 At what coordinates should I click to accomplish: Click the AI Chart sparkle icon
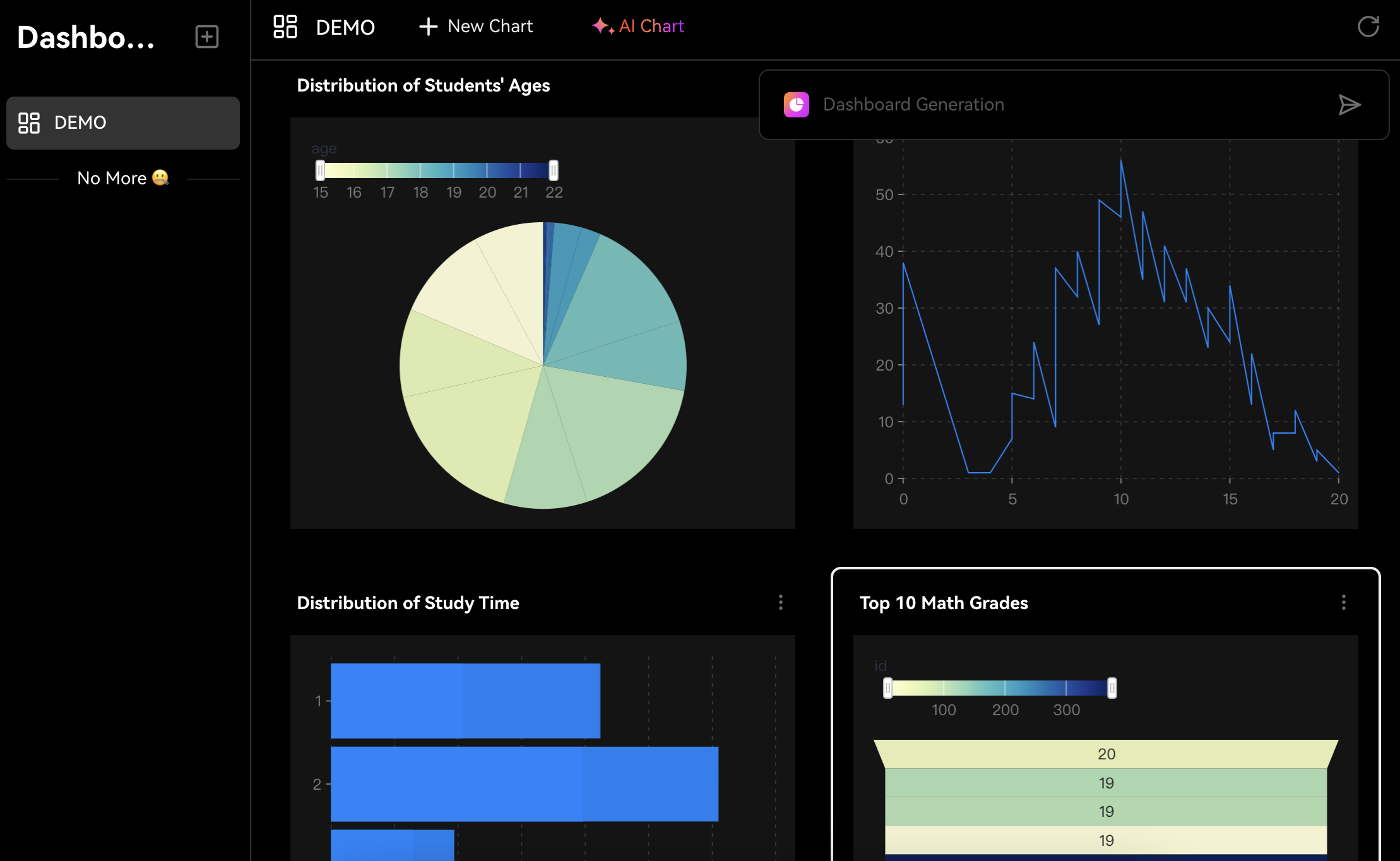coord(603,26)
